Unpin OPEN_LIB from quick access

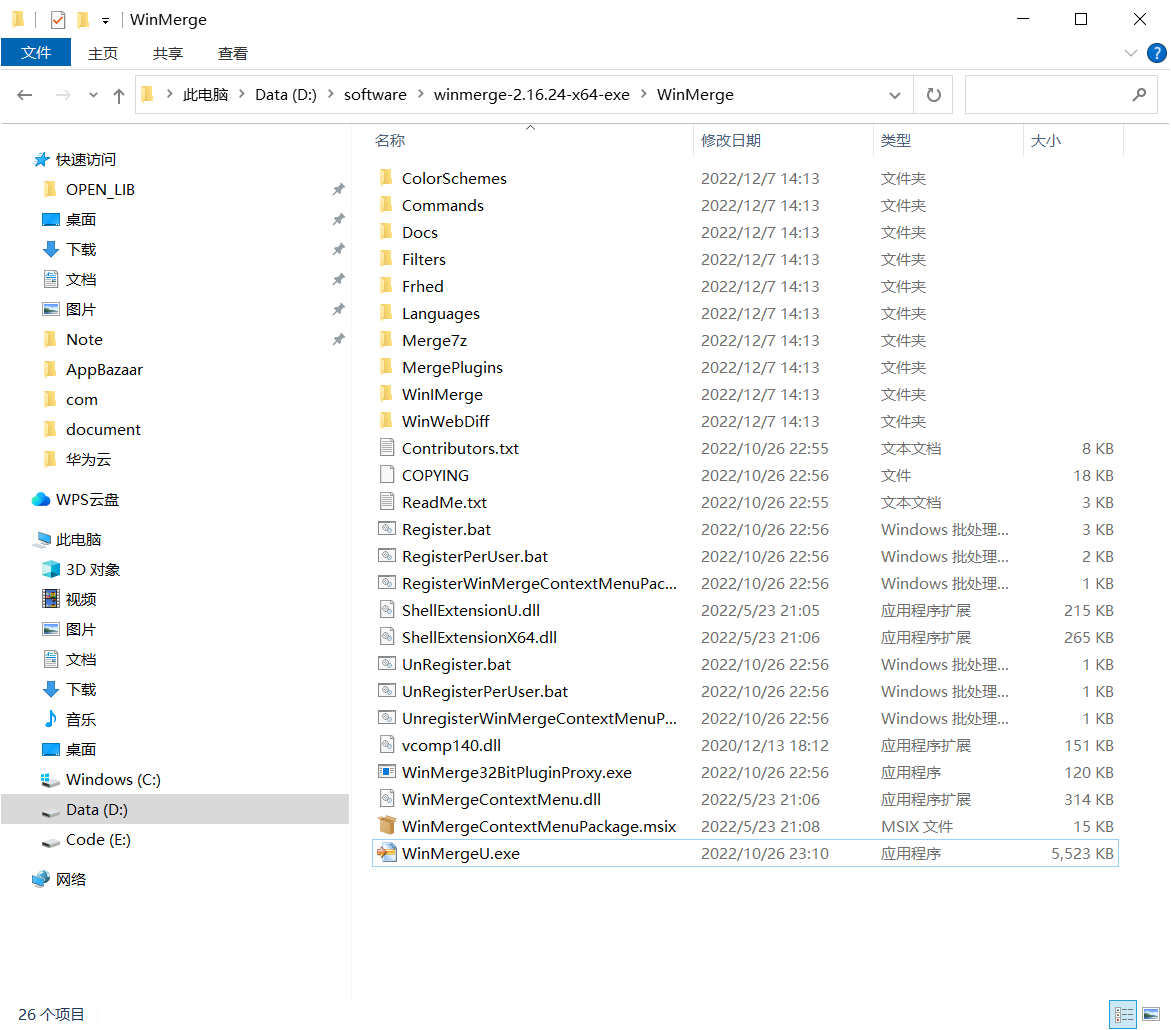338,190
